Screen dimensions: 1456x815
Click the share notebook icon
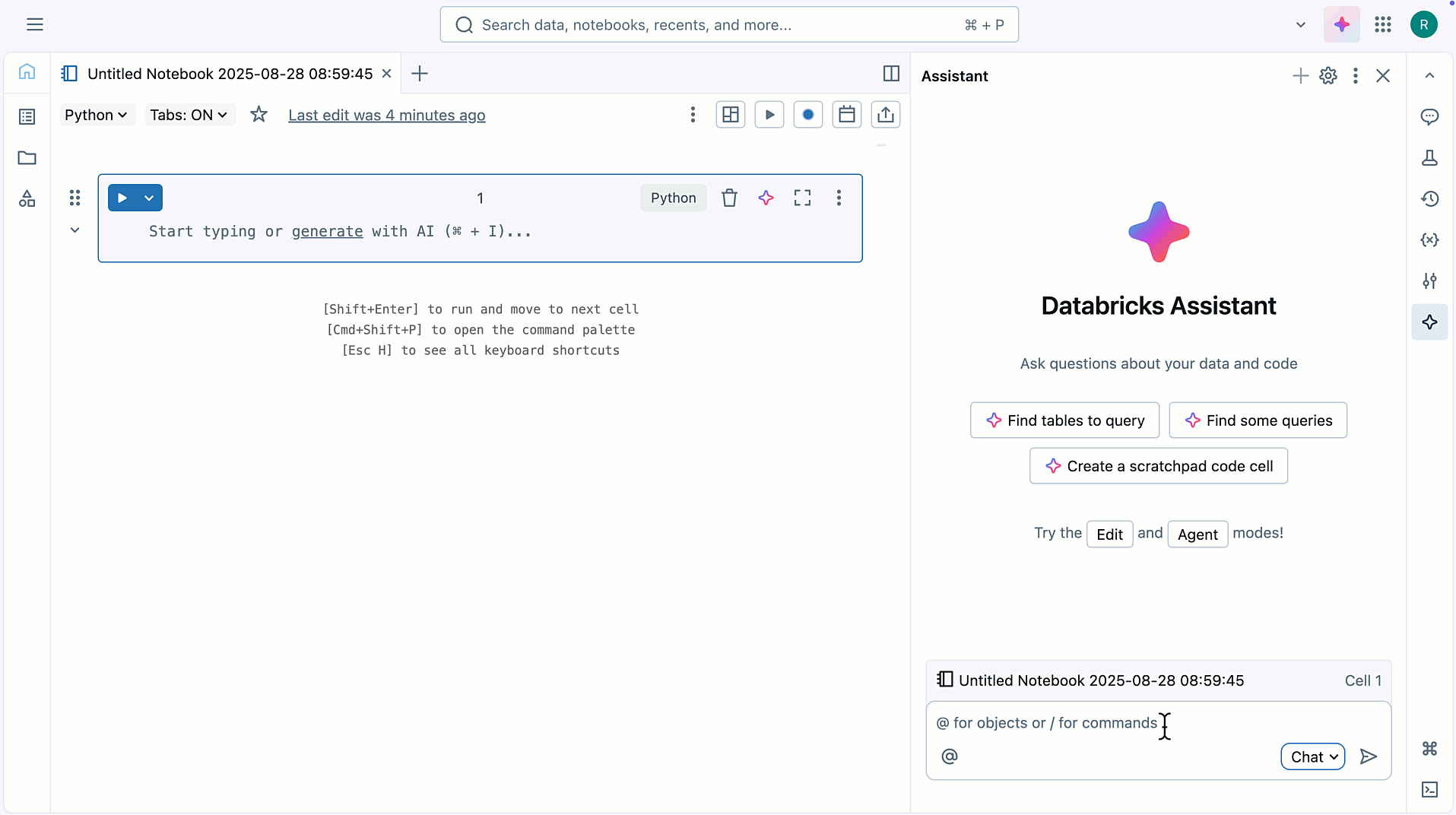click(x=885, y=115)
